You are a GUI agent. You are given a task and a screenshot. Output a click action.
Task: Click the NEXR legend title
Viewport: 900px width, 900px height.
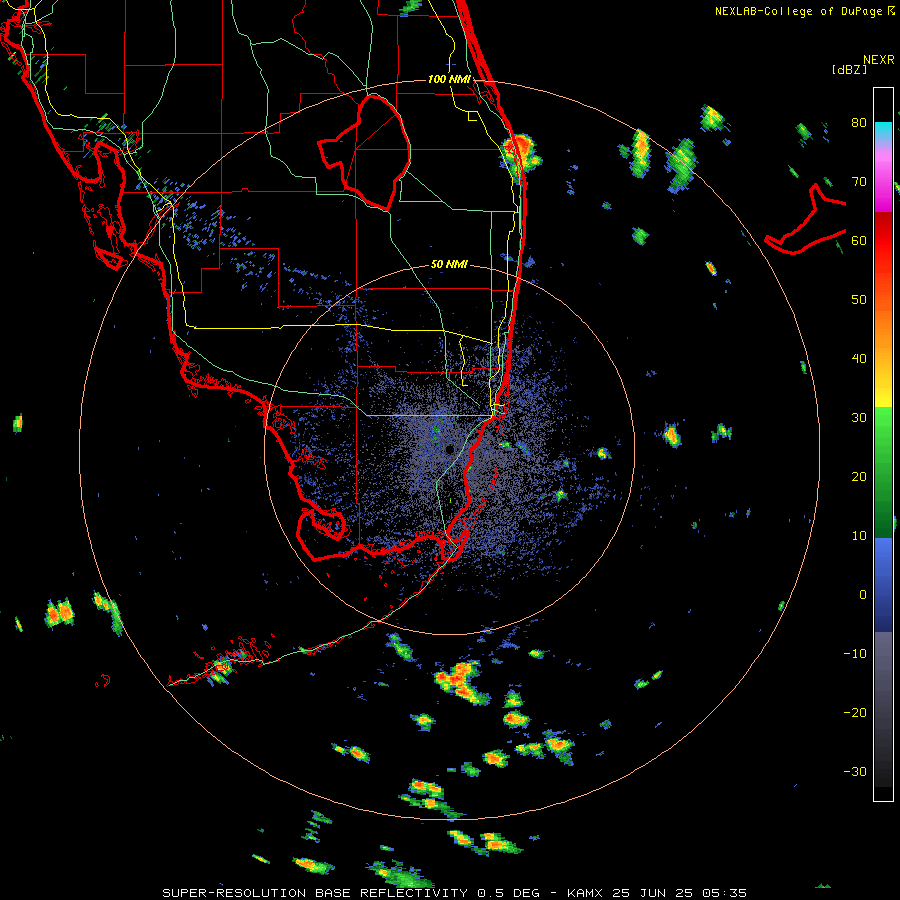(879, 60)
